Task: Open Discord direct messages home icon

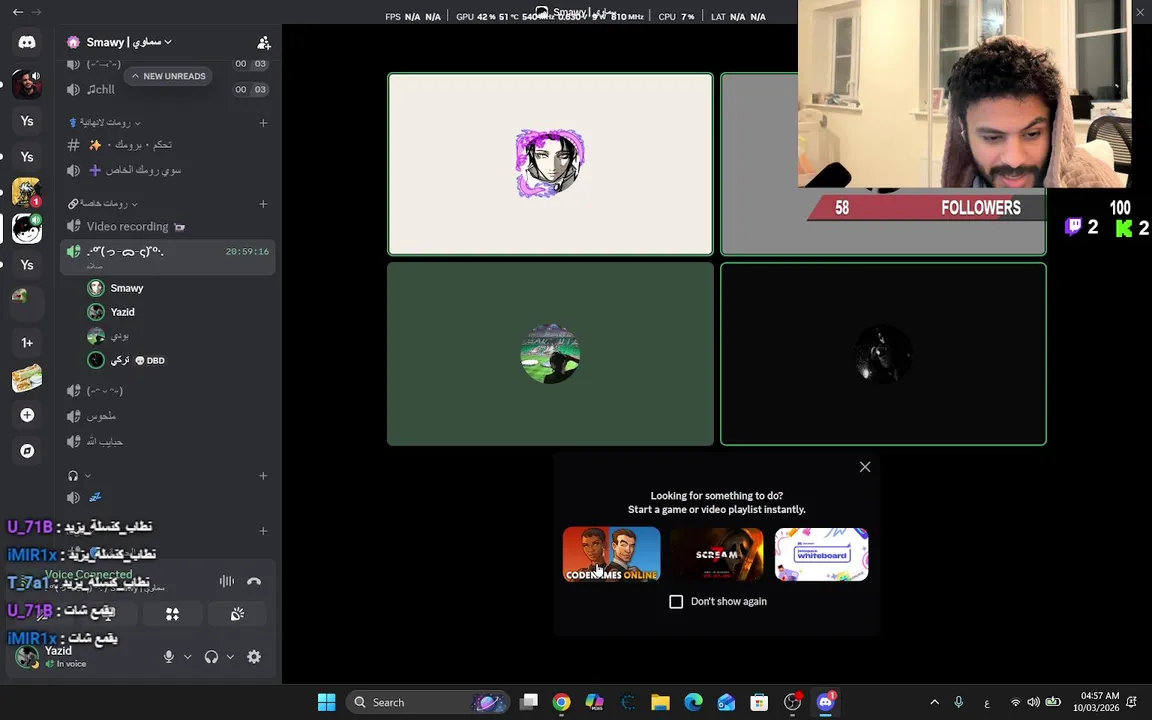Action: pos(26,42)
